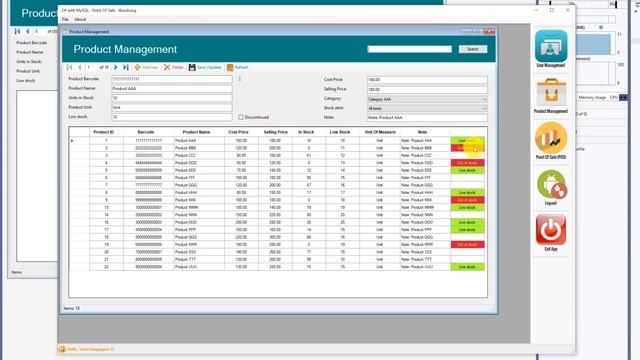The height and width of the screenshot is (360, 640).
Task: Click the record position number box
Action: (91, 67)
